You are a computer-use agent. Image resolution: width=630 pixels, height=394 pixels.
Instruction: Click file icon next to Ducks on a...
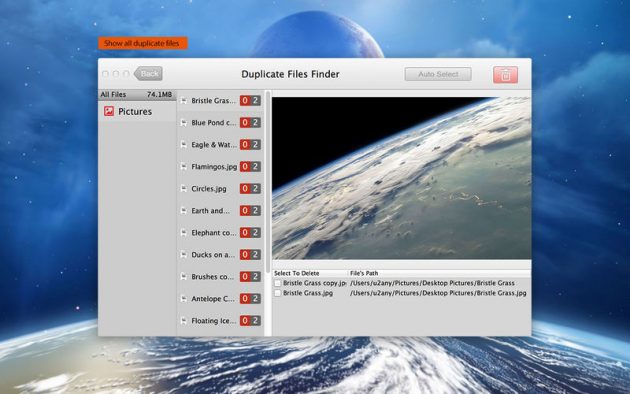[x=184, y=255]
